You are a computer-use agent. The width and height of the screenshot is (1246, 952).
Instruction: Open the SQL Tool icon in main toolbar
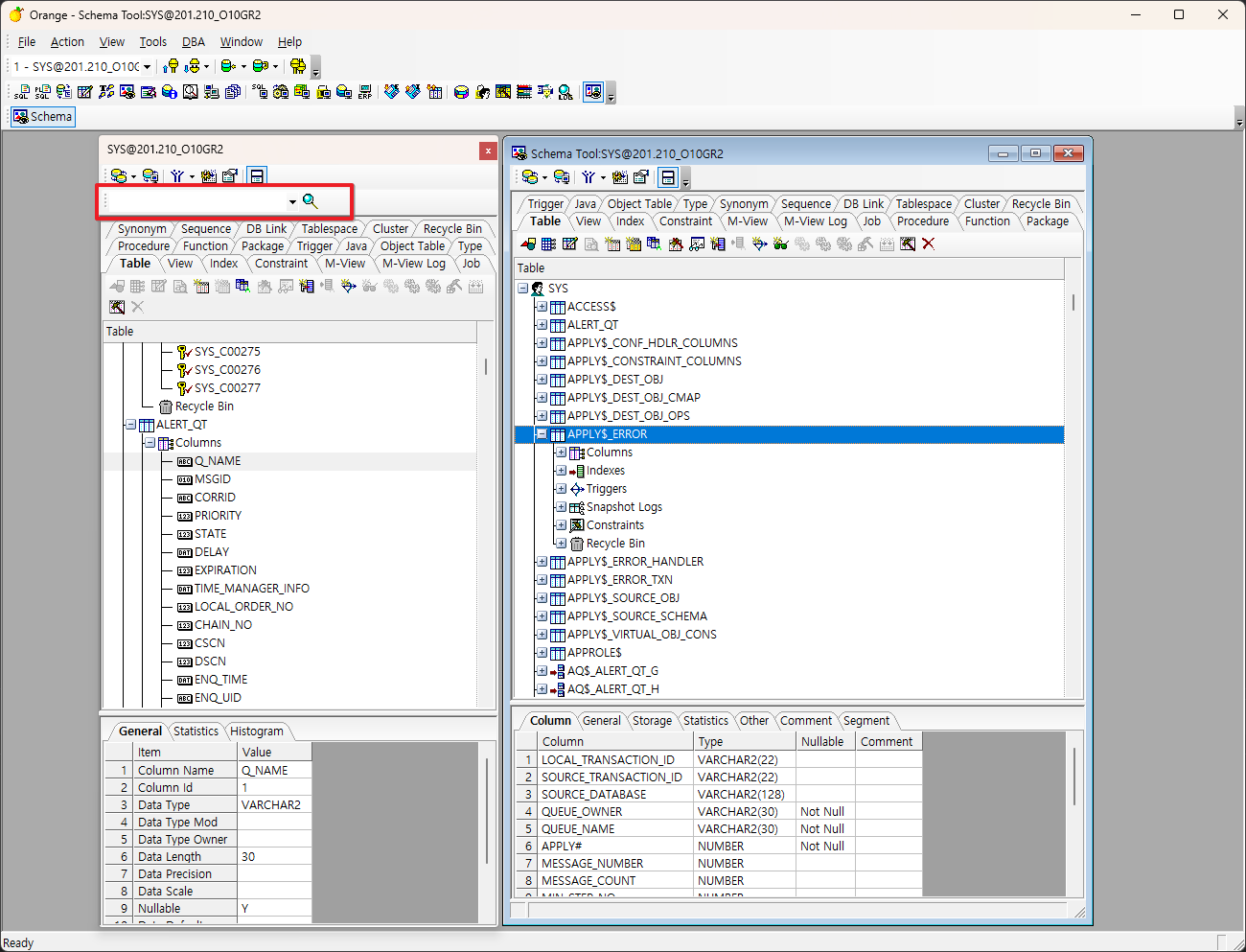click(x=21, y=92)
